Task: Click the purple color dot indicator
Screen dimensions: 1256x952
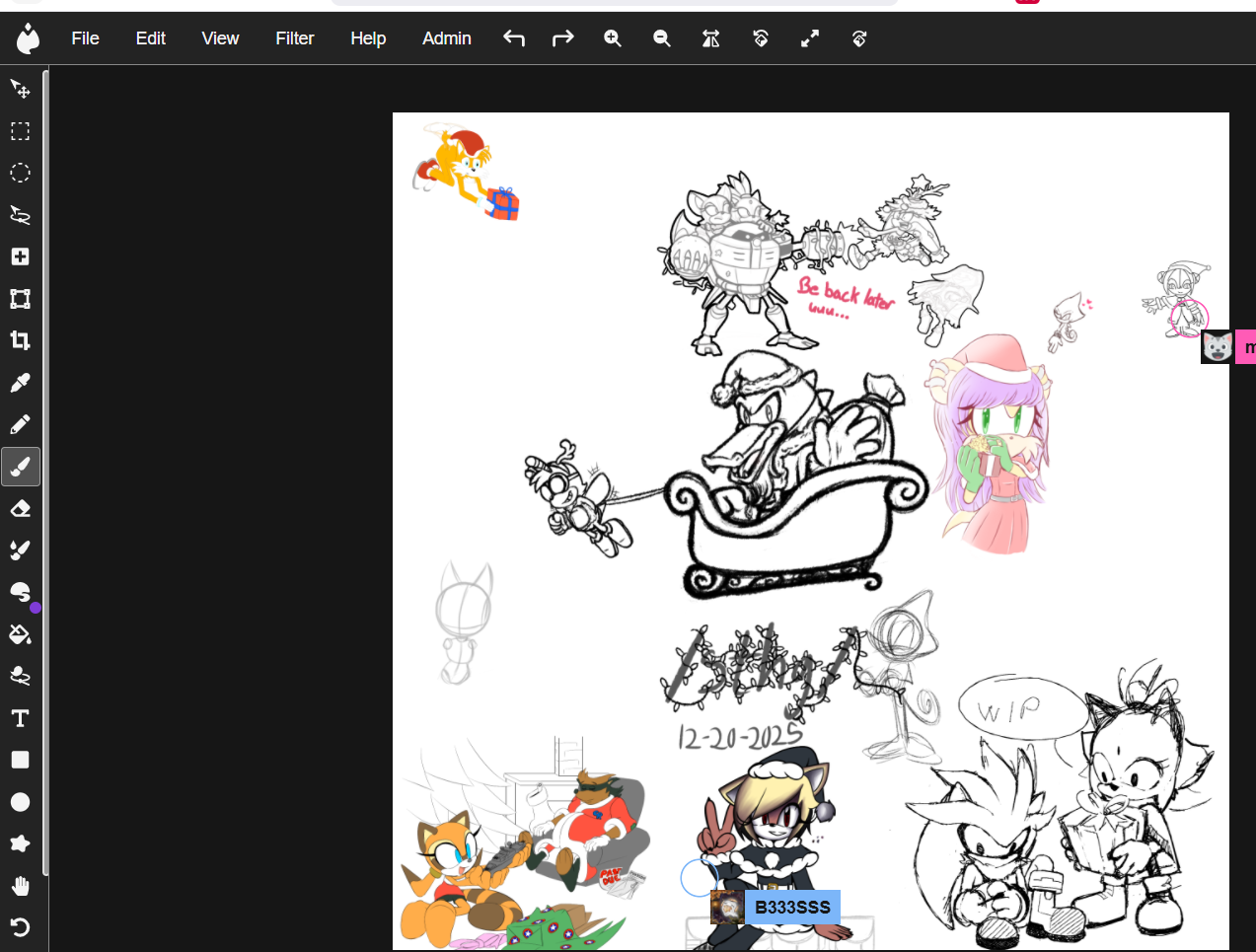Action: [x=36, y=608]
